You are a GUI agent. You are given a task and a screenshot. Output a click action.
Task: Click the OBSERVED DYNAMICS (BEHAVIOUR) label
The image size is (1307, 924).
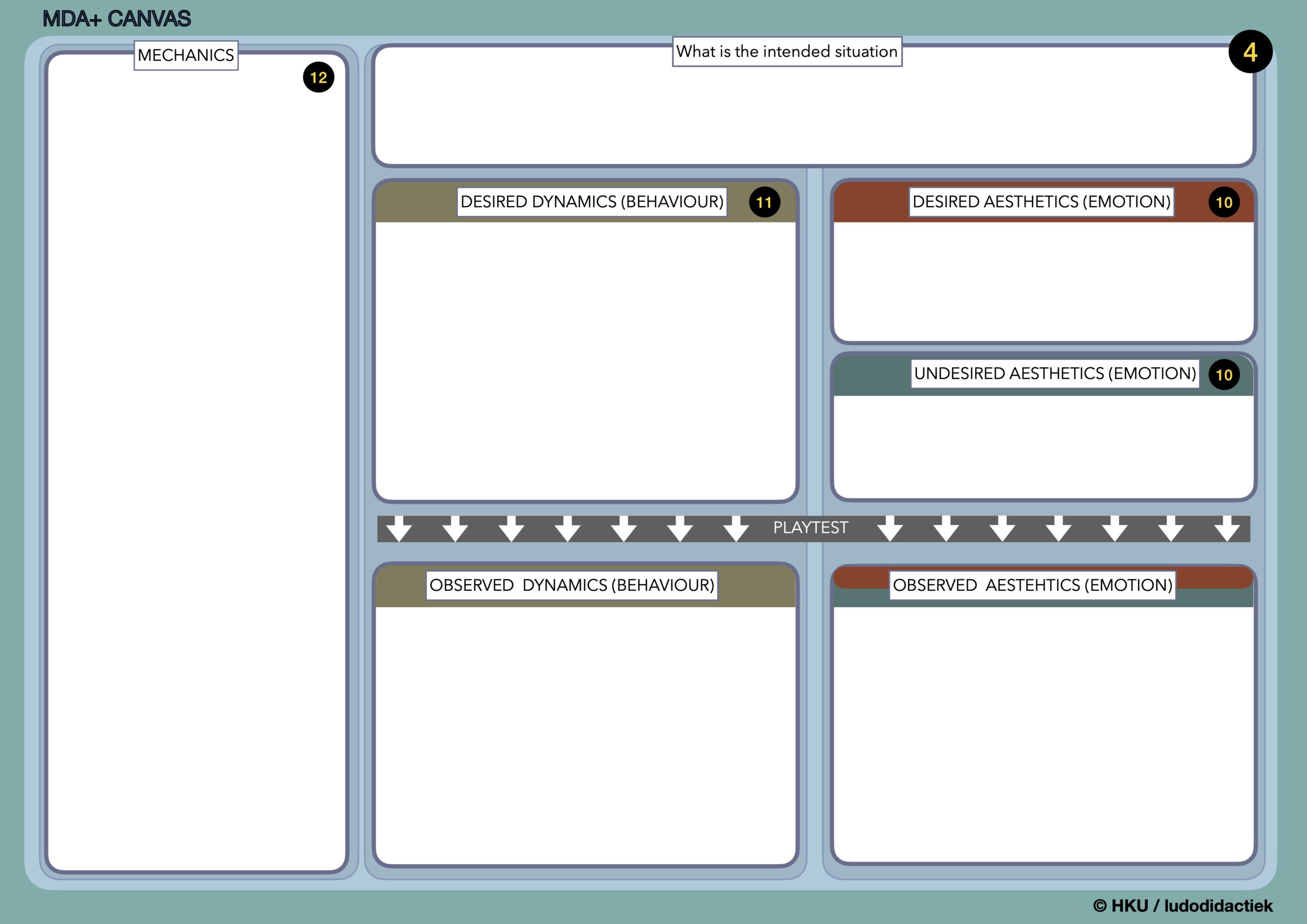pos(571,585)
